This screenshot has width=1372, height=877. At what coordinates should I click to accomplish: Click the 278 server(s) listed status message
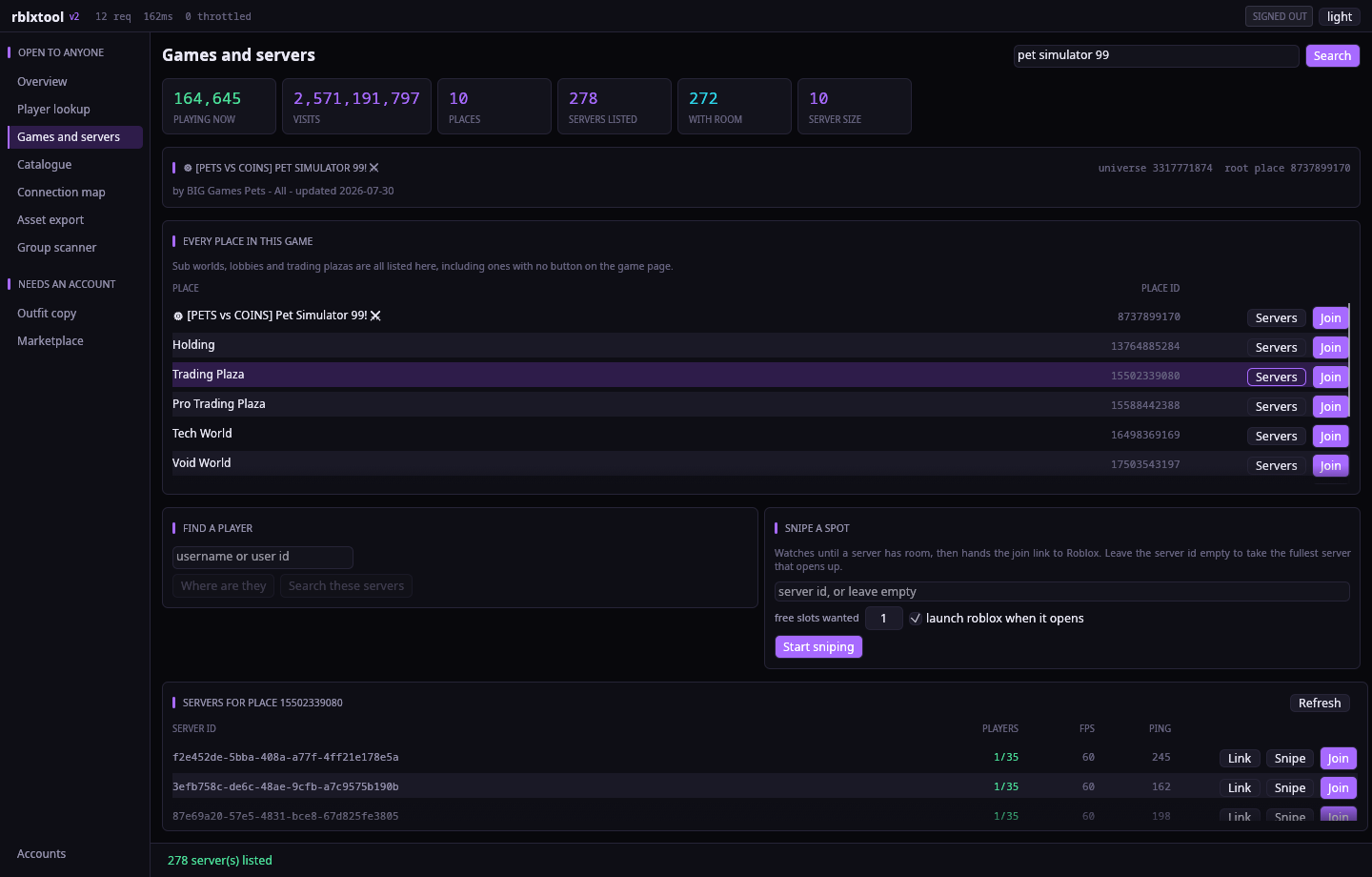click(x=220, y=861)
